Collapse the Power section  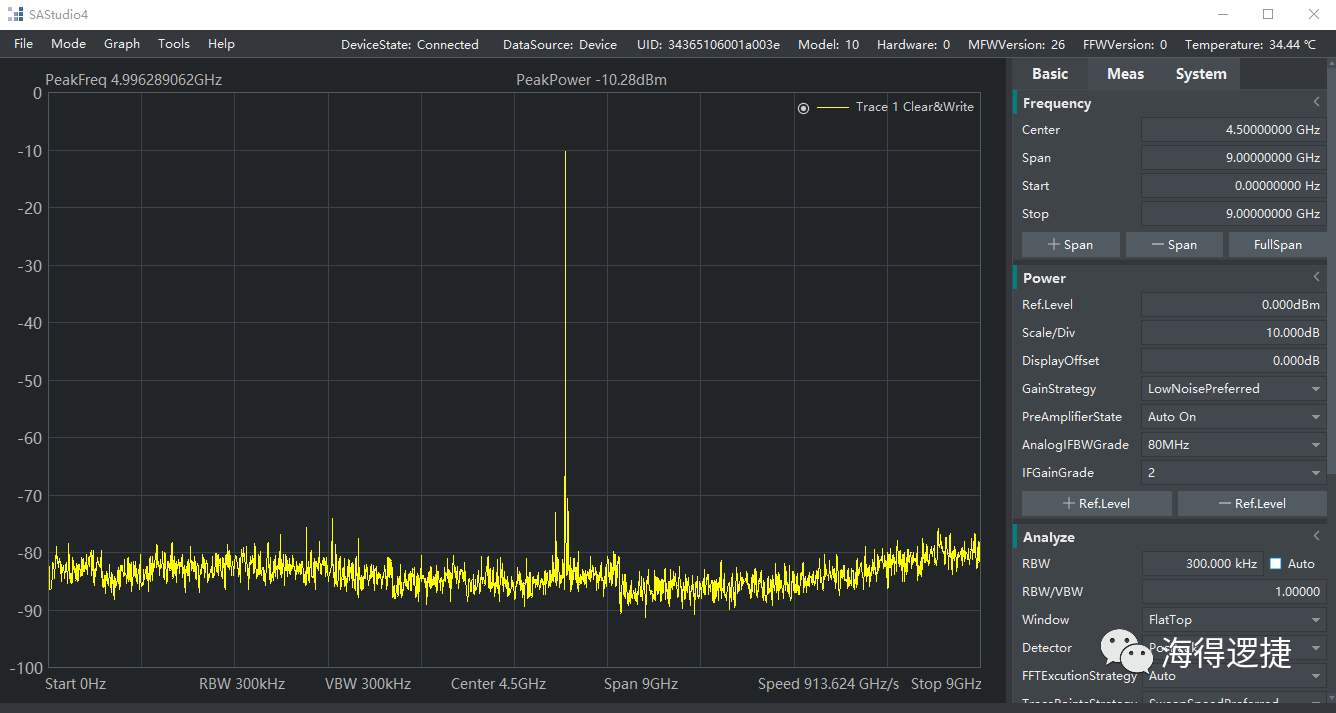pyautogui.click(x=1317, y=278)
